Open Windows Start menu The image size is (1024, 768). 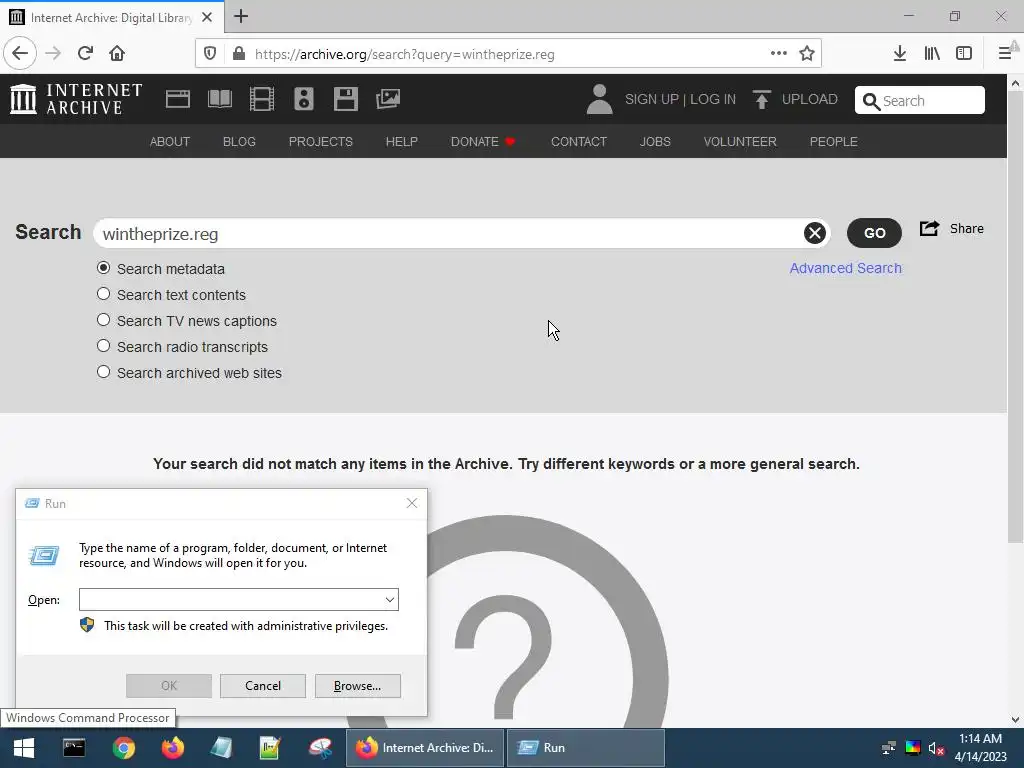point(24,748)
